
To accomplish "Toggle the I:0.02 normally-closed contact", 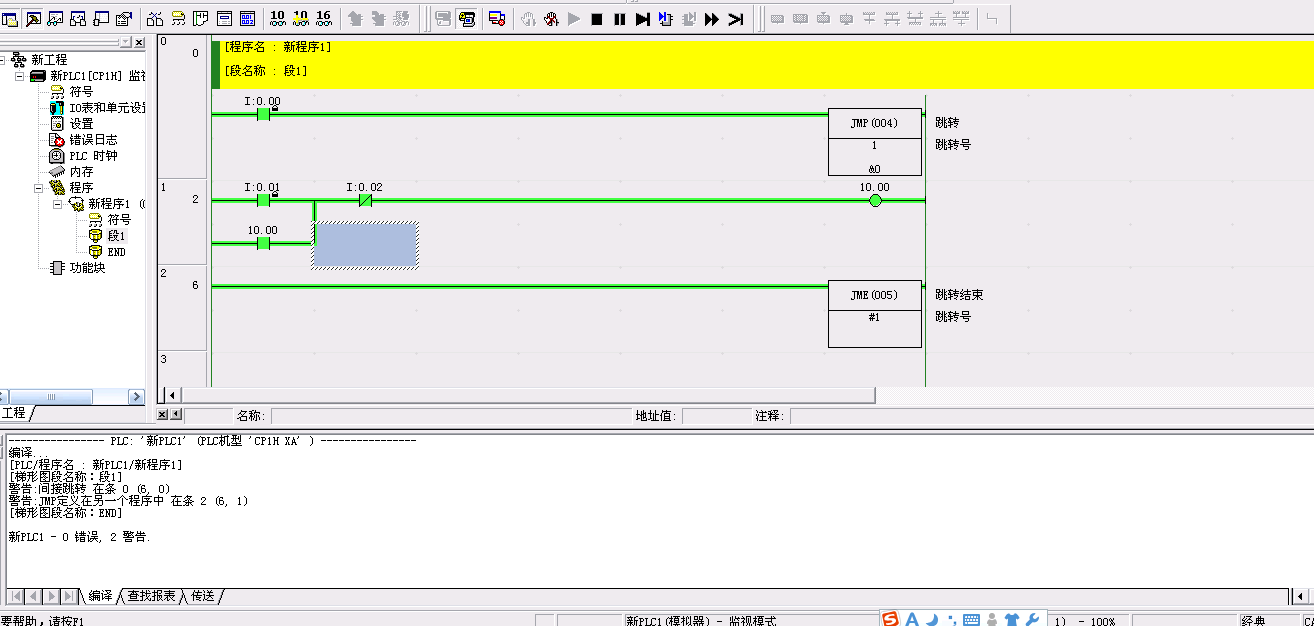I will point(365,200).
